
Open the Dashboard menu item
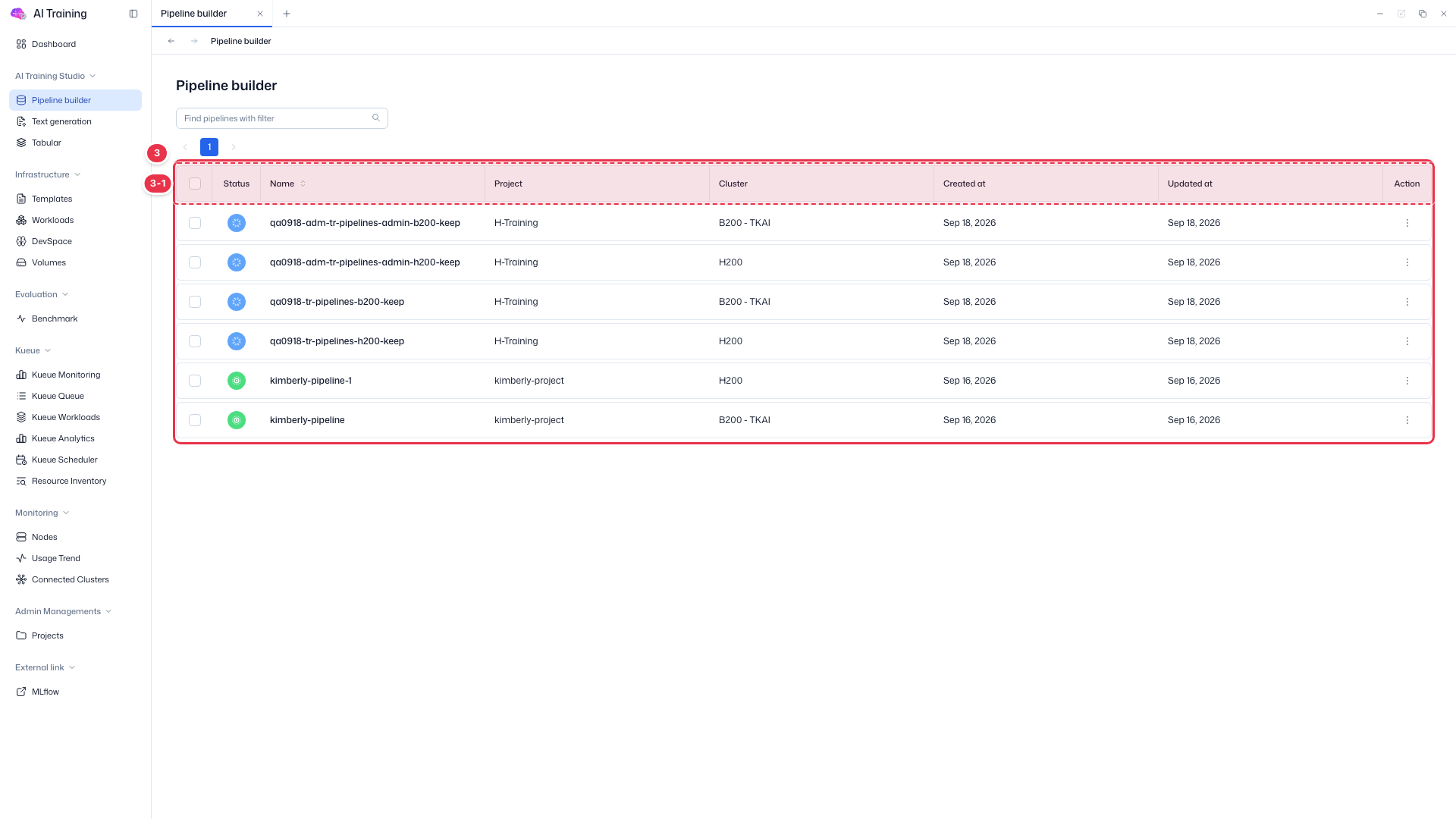(75, 44)
